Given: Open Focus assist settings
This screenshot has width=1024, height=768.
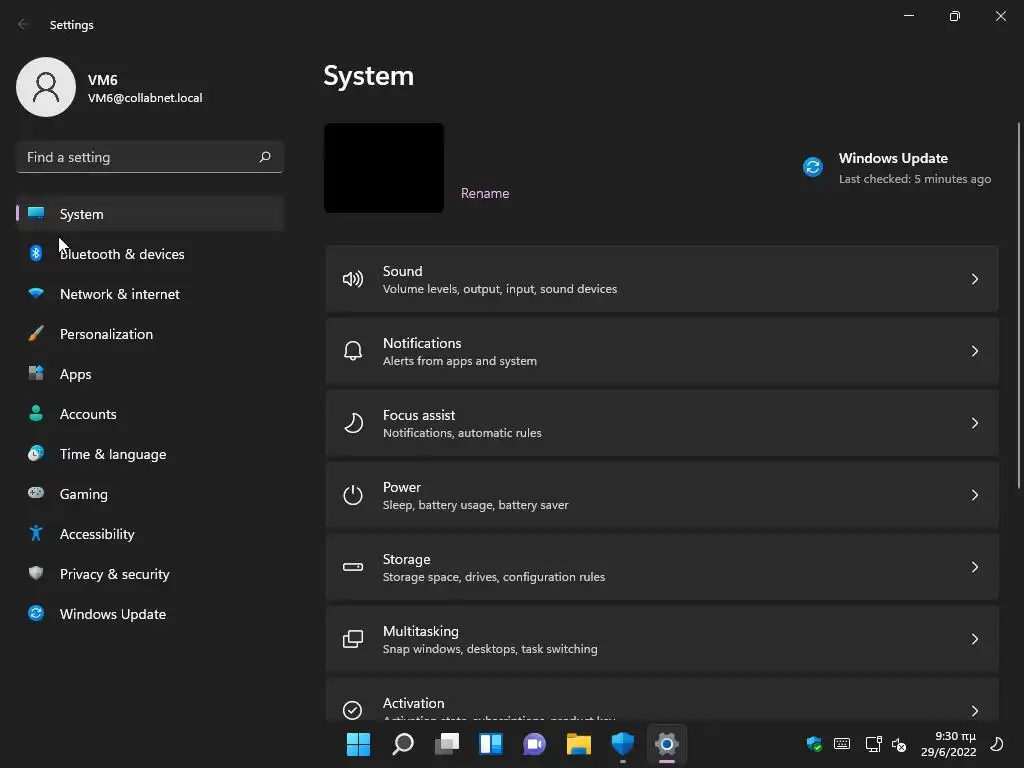Looking at the screenshot, I should point(662,423).
